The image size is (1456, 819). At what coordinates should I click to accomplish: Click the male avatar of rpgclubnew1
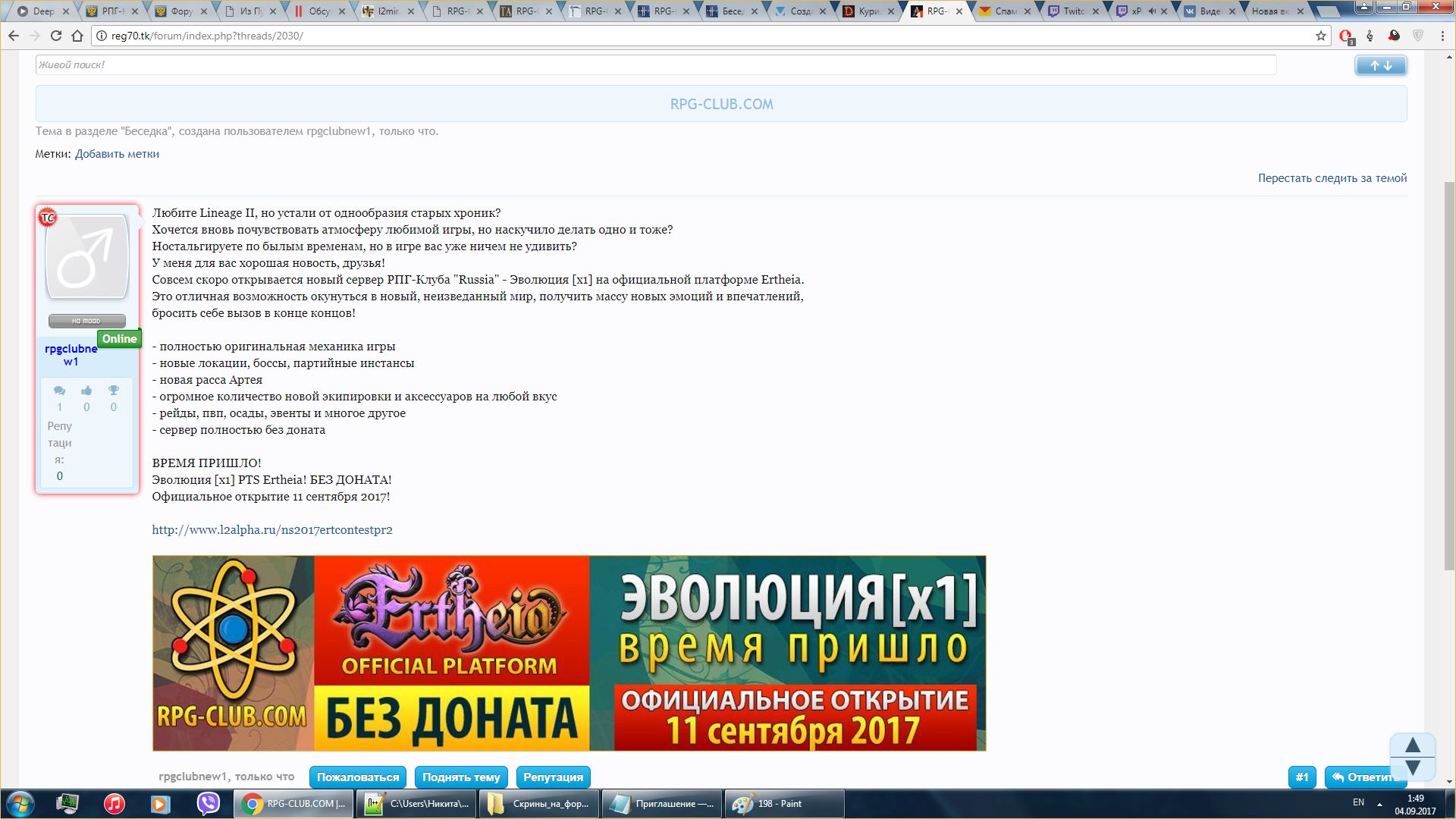pos(87,256)
